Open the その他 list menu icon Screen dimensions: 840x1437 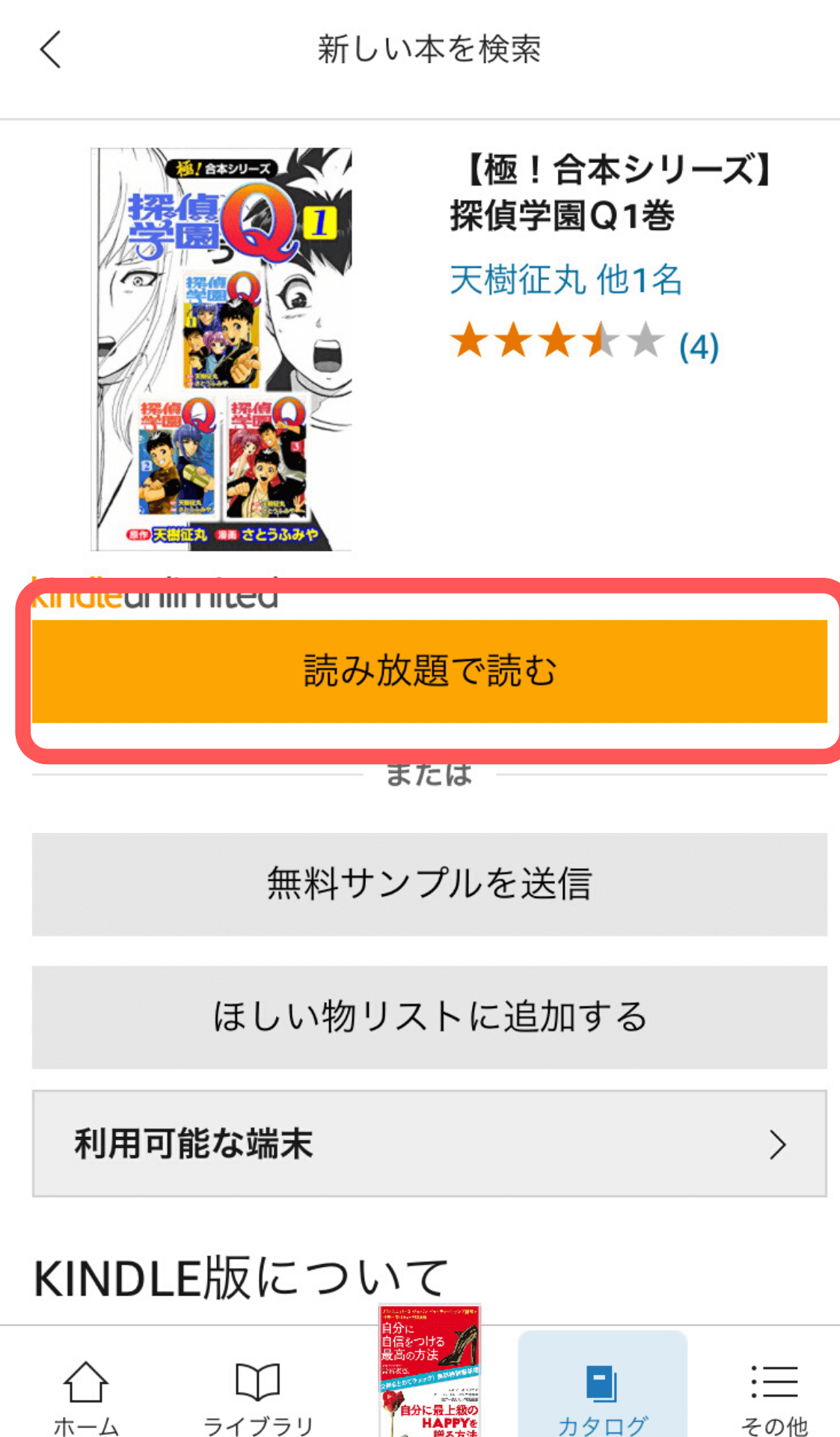774,1382
